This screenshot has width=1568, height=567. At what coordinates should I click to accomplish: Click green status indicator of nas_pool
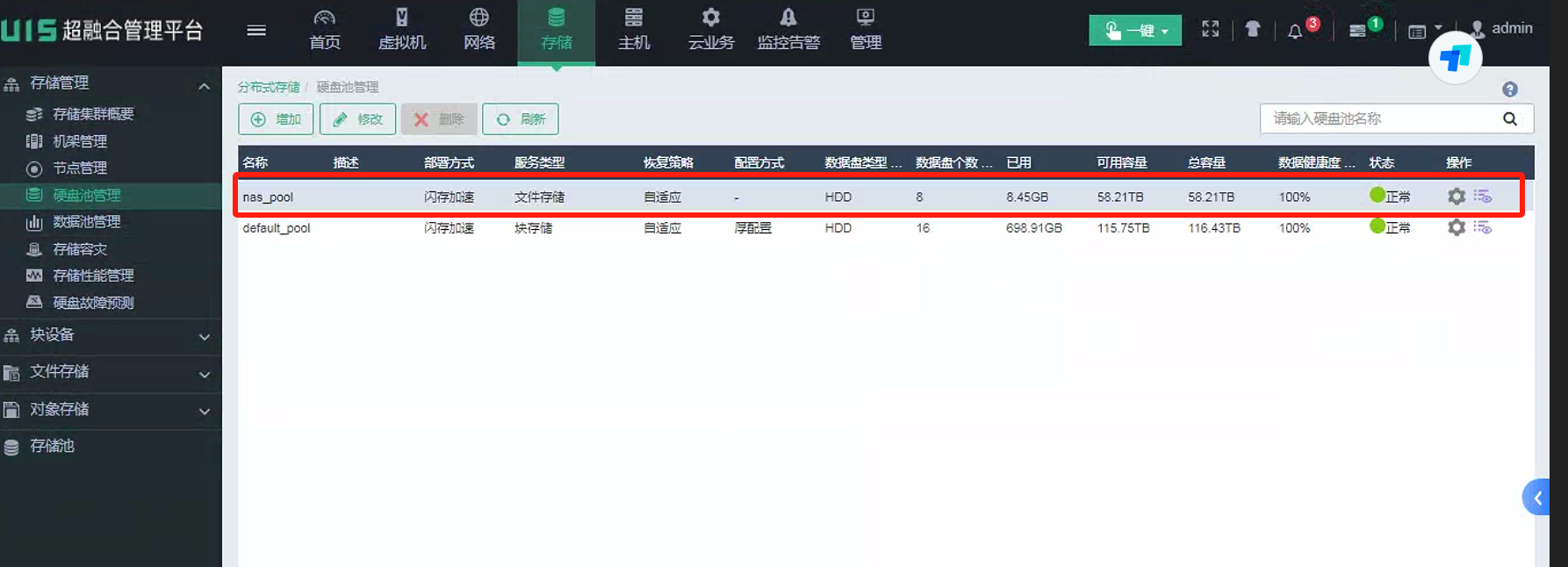point(1377,195)
